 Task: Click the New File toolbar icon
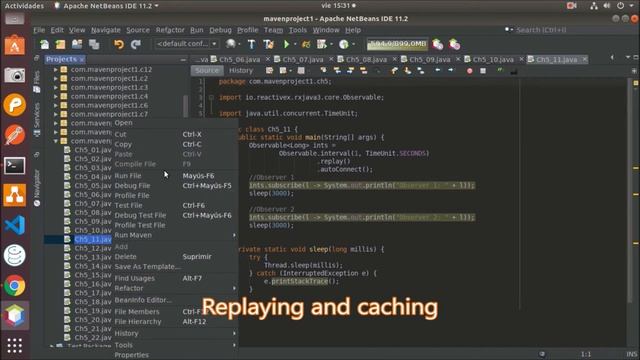point(44,44)
